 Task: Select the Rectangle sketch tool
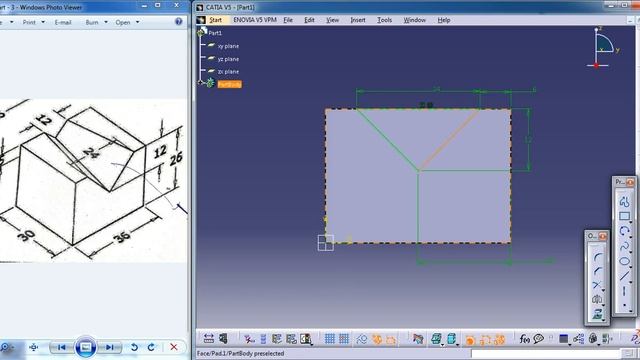click(x=624, y=216)
